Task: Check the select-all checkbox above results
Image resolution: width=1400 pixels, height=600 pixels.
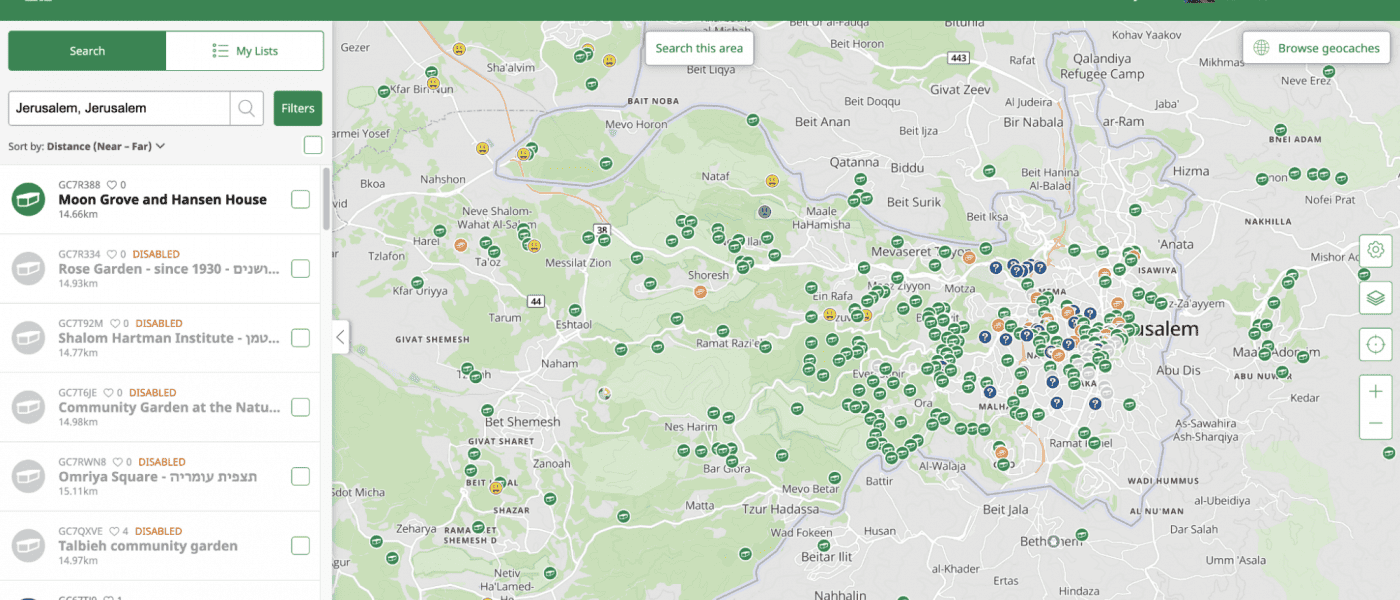Action: click(x=313, y=146)
